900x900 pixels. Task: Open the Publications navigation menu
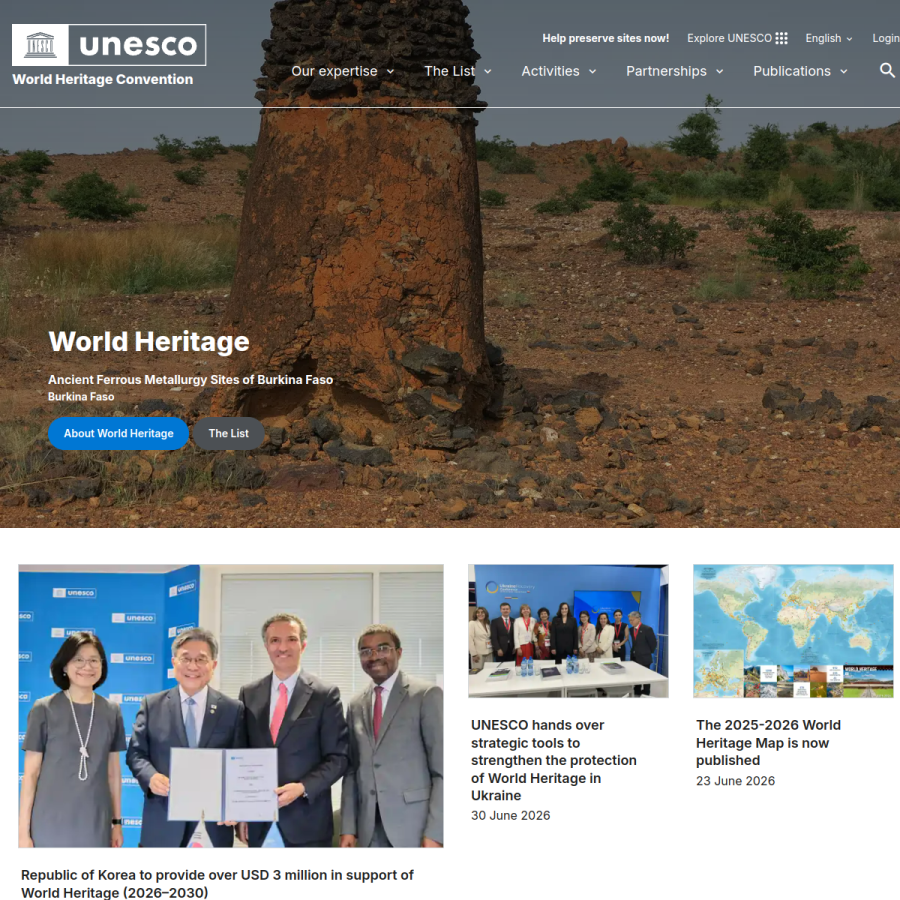click(801, 71)
